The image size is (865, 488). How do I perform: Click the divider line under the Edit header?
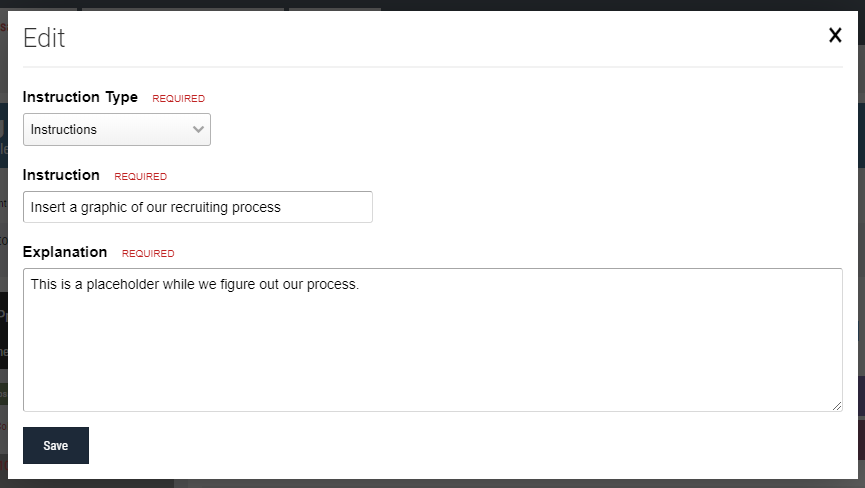(432, 67)
